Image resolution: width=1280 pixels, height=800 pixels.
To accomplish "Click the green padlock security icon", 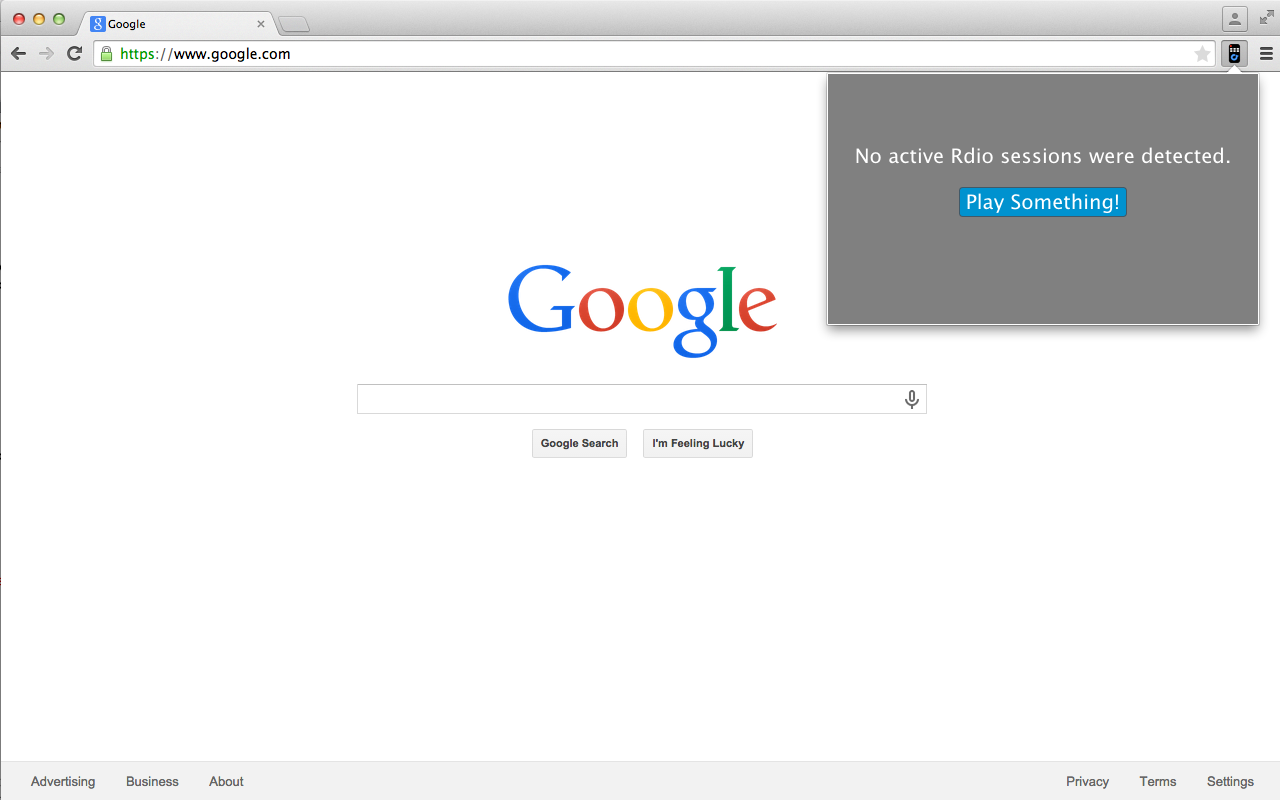I will click(106, 54).
